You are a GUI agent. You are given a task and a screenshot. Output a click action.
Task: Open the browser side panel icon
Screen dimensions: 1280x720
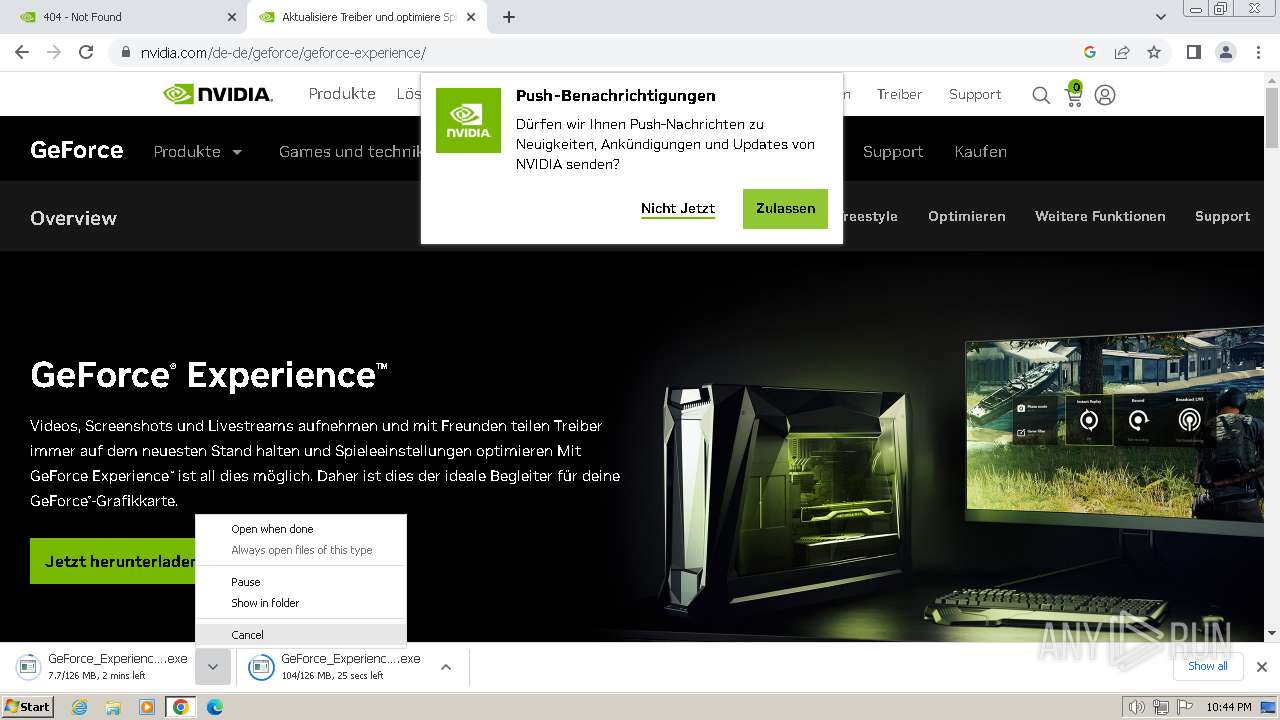pos(1193,52)
